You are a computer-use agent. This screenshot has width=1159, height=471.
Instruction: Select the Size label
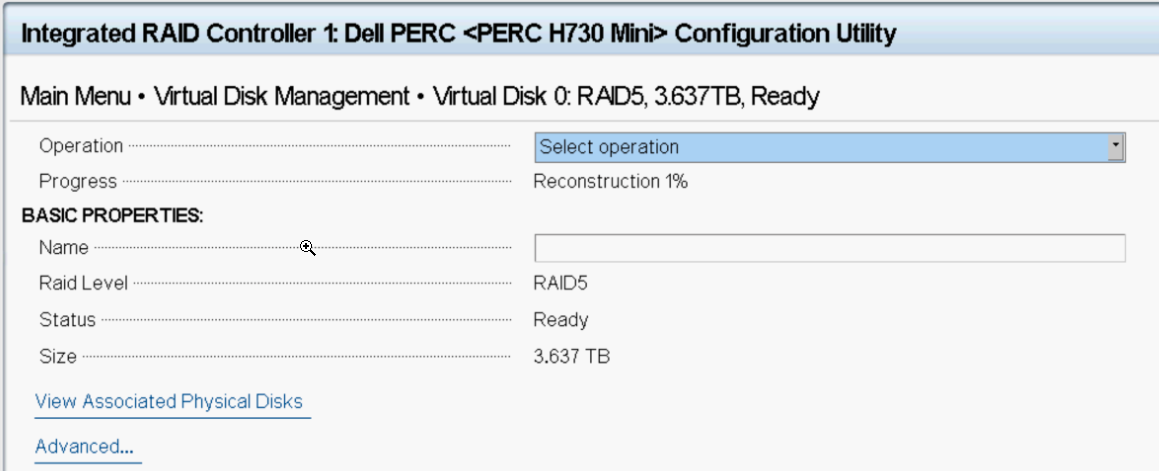coord(58,357)
